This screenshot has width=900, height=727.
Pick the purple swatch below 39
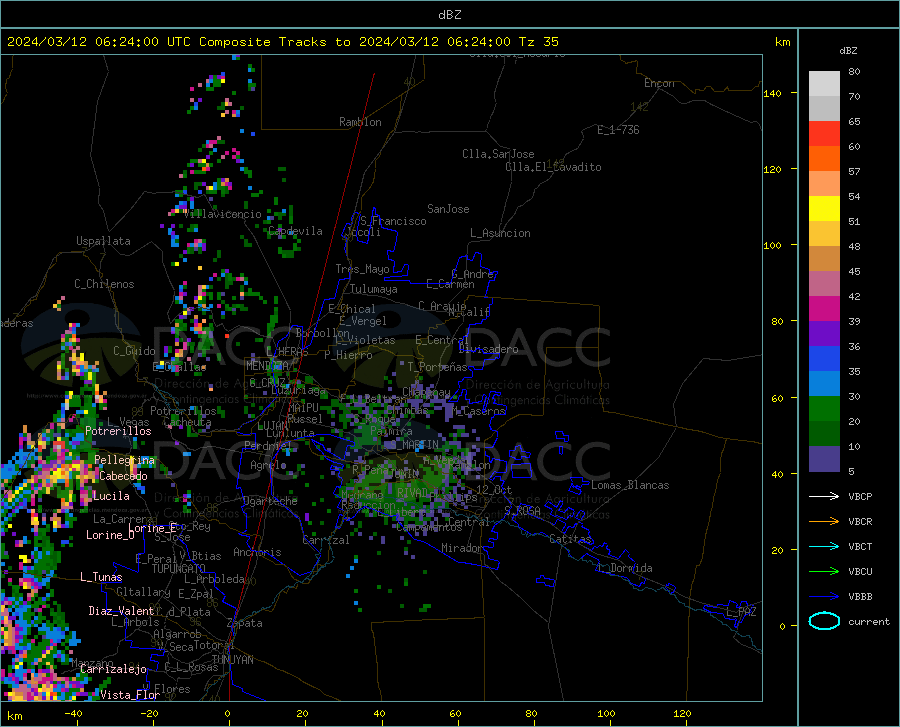click(824, 334)
